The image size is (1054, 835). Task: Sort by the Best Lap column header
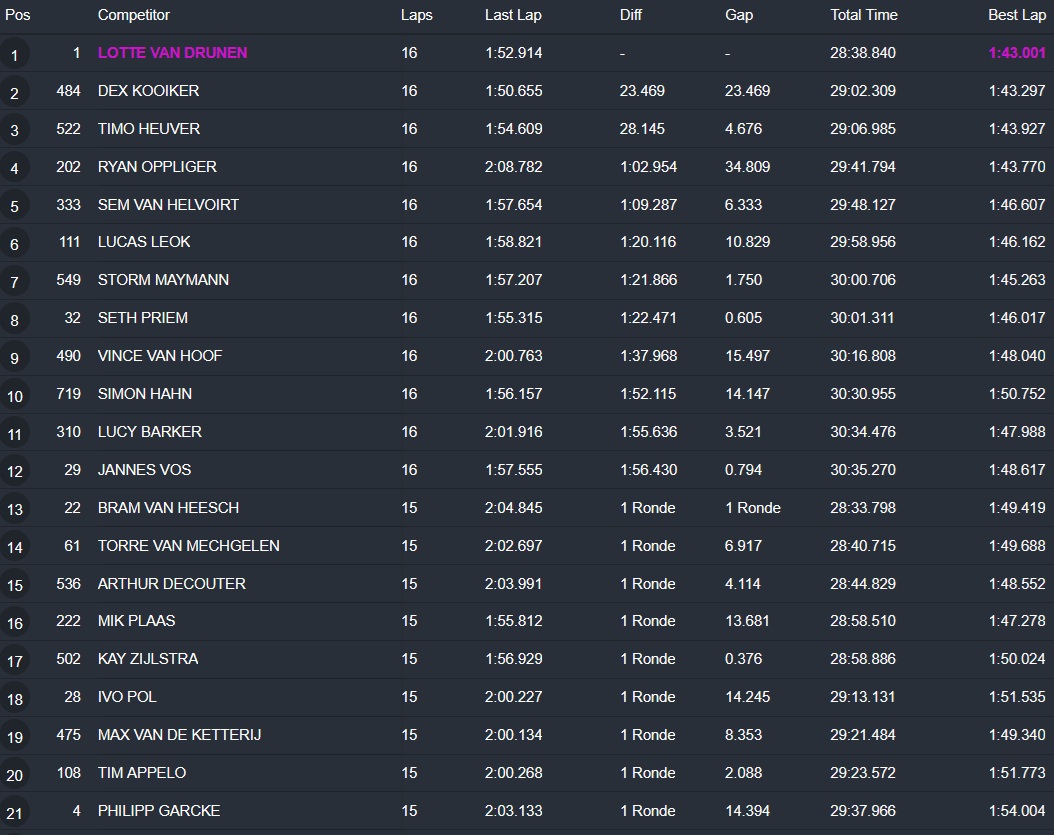point(1016,15)
